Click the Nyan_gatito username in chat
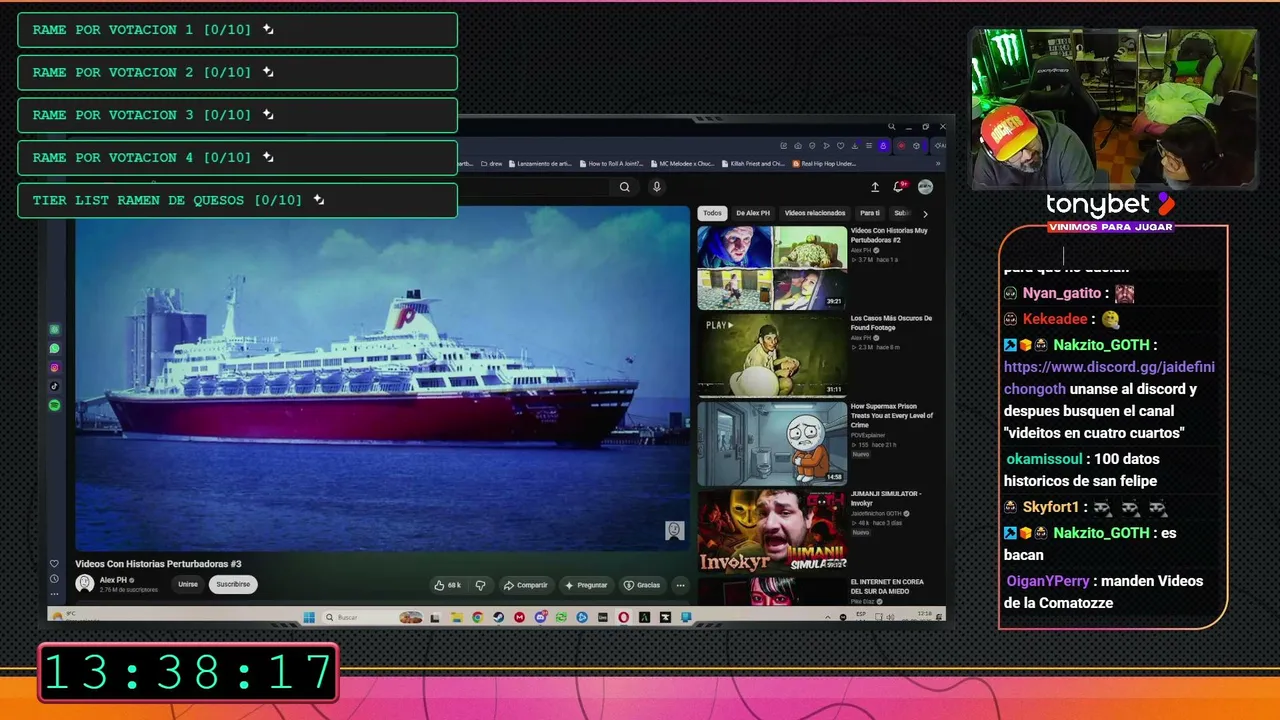The image size is (1280, 720). 1062,293
